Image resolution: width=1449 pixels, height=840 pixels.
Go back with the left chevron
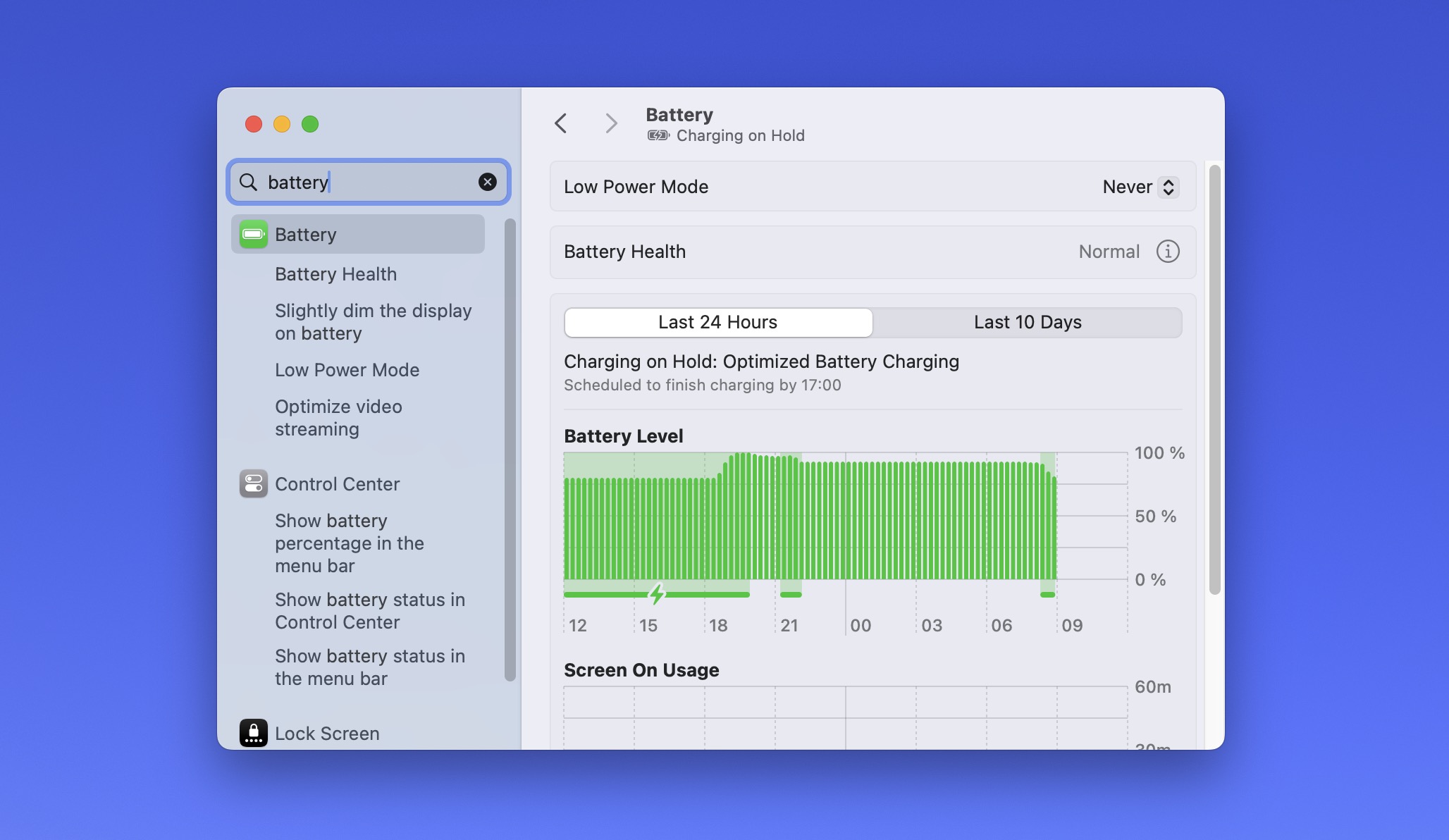[x=561, y=123]
